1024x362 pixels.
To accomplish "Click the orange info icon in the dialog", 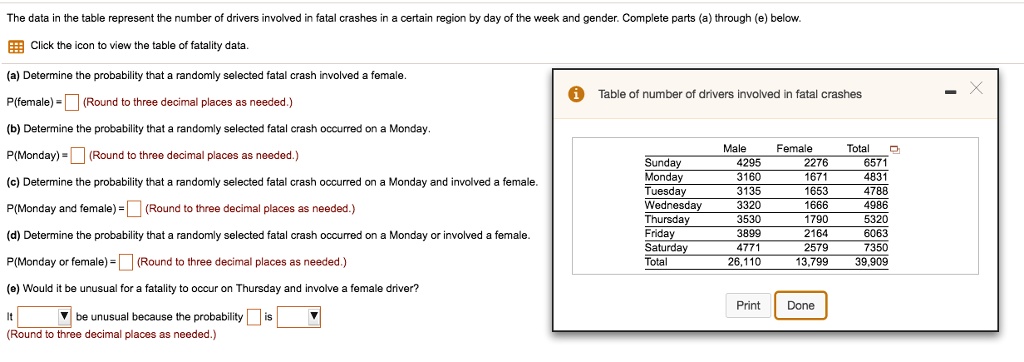I will tap(575, 94).
